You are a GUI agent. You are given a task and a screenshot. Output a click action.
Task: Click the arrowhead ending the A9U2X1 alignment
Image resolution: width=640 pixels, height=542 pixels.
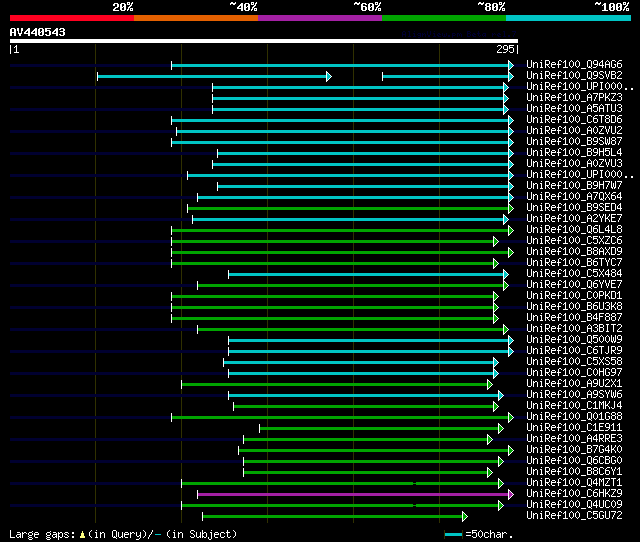point(490,384)
